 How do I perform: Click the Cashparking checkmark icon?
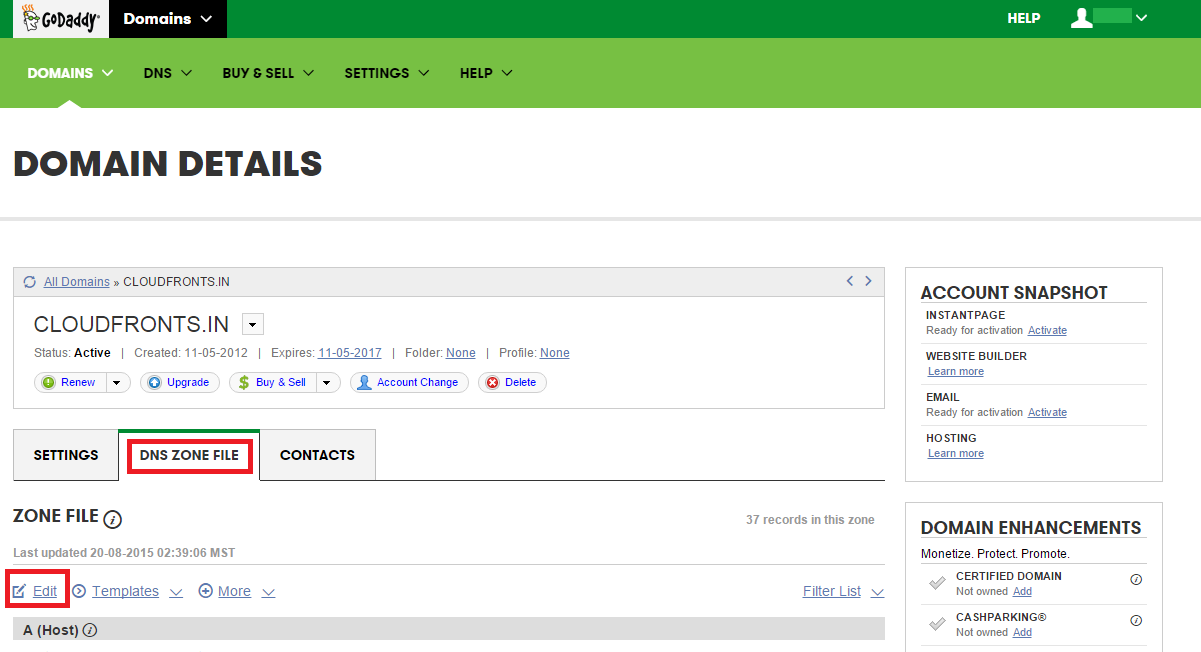point(937,624)
